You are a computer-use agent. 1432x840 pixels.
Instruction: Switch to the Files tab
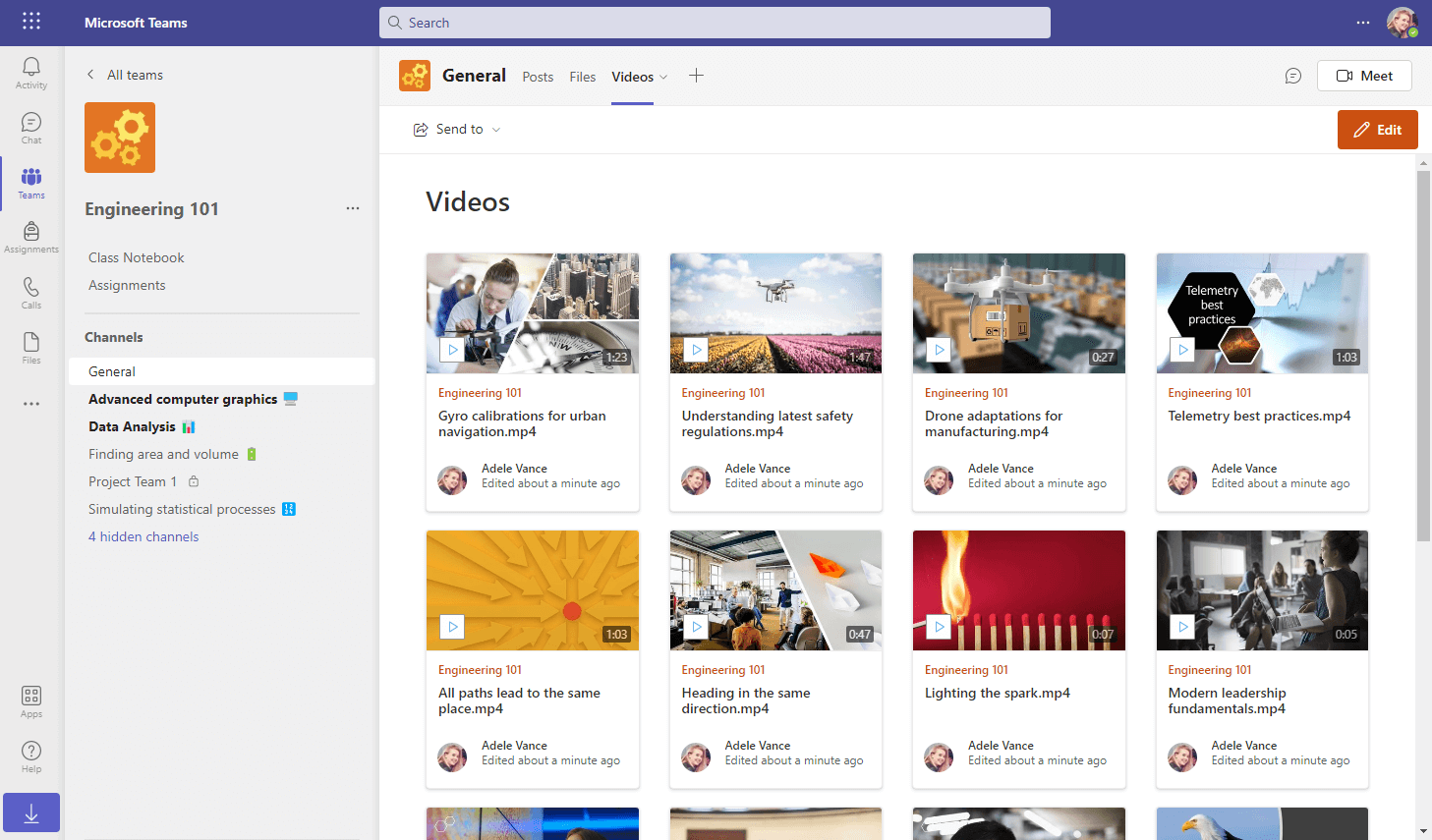tap(582, 76)
